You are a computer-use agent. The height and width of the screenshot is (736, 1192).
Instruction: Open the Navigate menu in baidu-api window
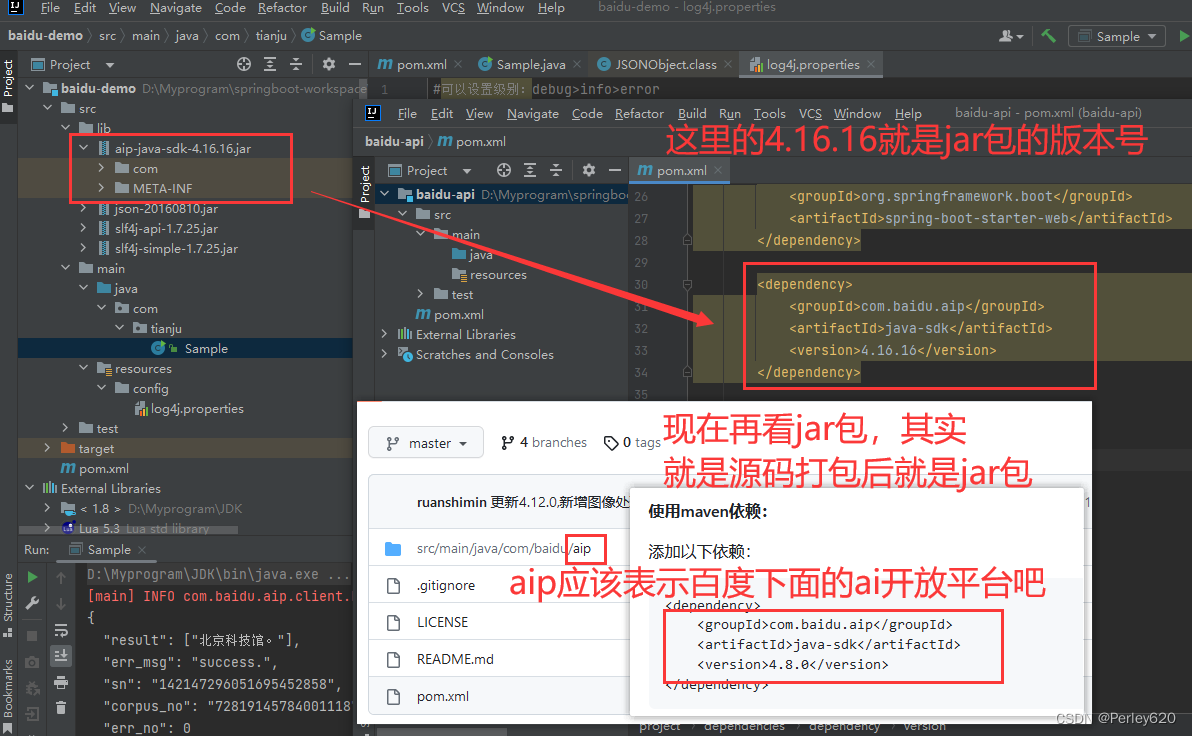pos(533,113)
